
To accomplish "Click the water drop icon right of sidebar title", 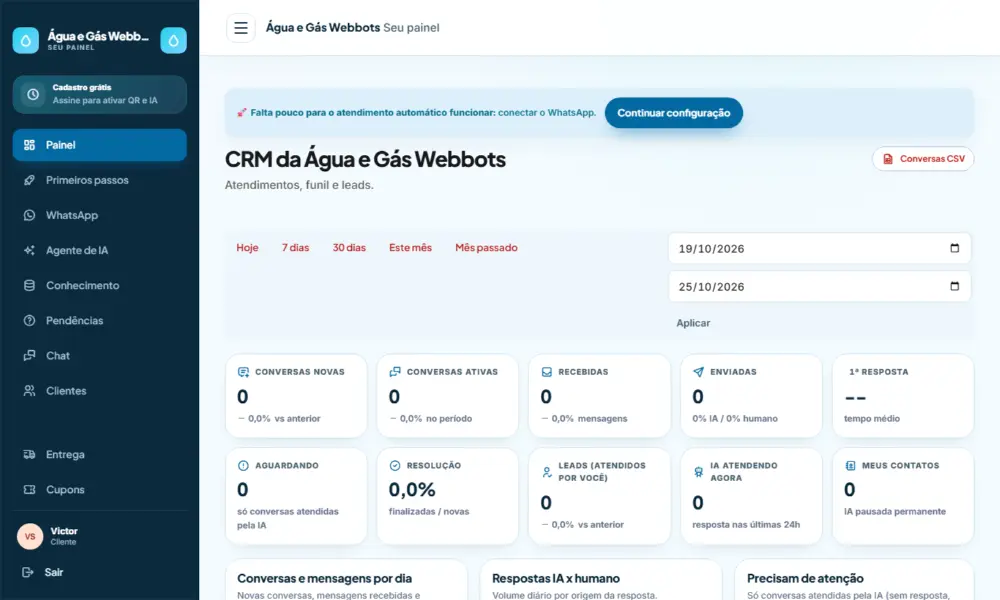I will (x=173, y=40).
